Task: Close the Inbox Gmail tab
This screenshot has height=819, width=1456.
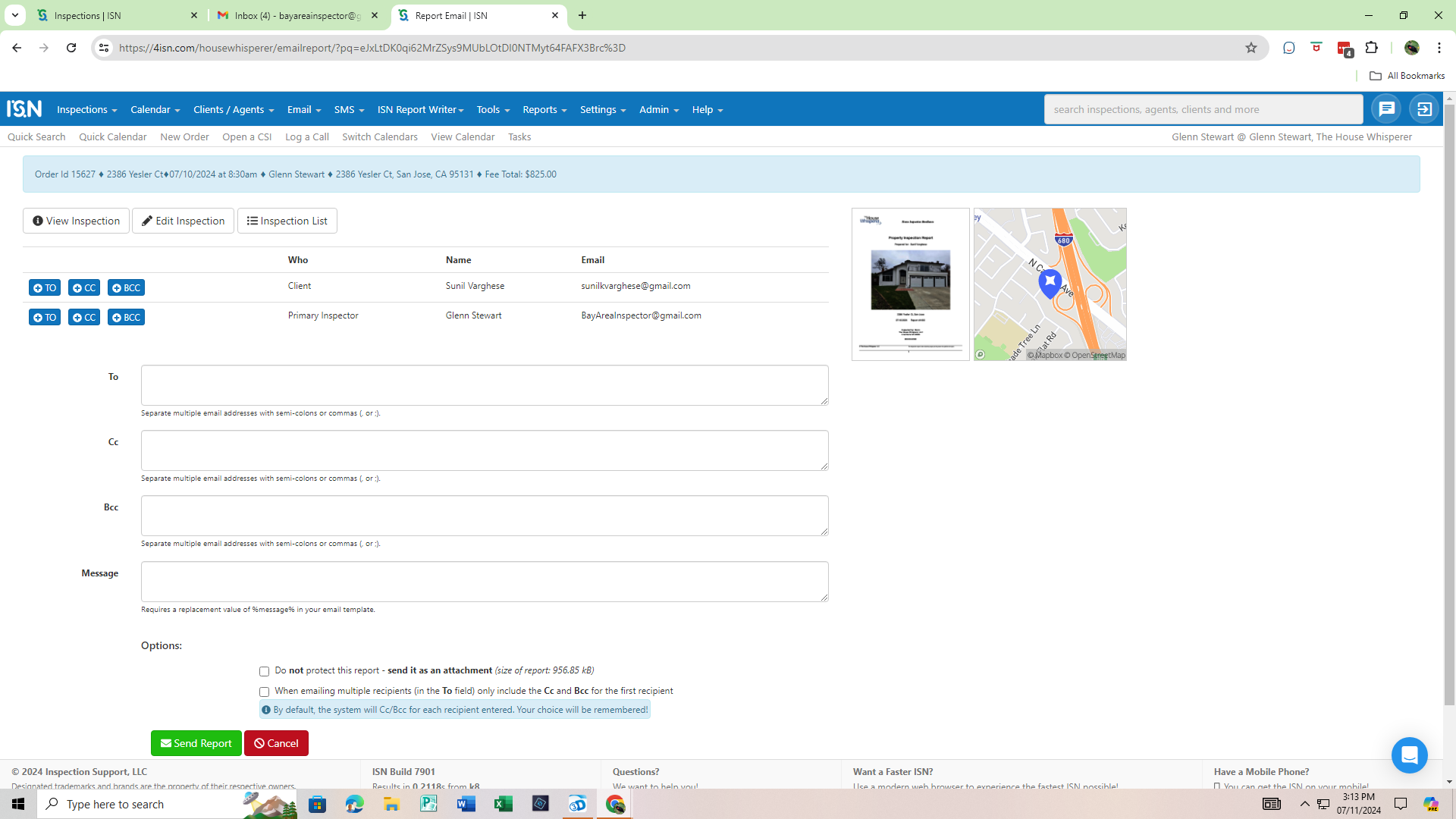Action: click(375, 15)
